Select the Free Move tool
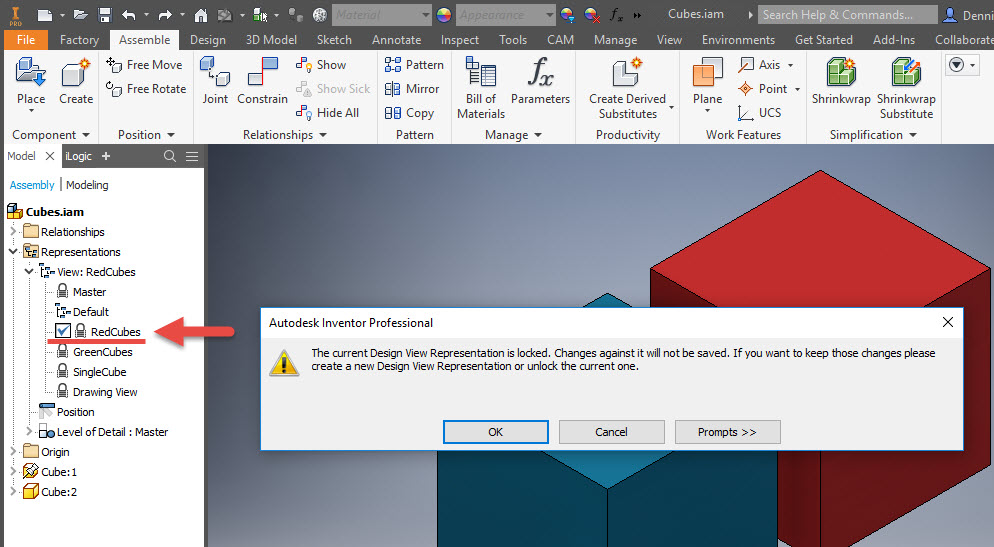This screenshot has height=547, width=994. coord(145,65)
